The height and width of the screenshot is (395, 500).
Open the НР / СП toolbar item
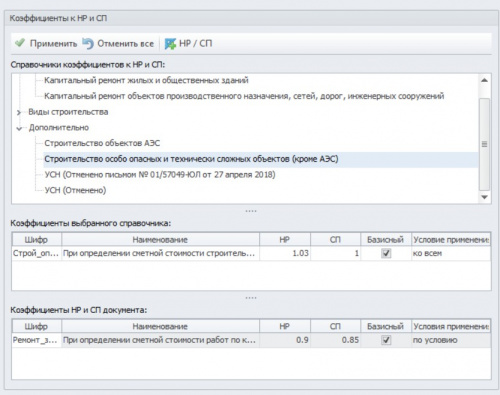(x=189, y=43)
